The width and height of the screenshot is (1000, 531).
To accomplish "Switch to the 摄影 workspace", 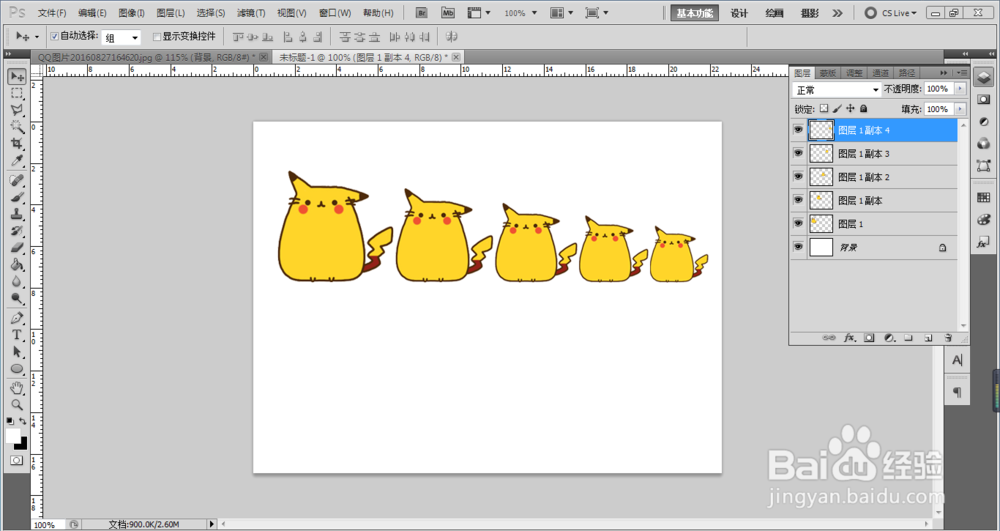I will pyautogui.click(x=809, y=13).
